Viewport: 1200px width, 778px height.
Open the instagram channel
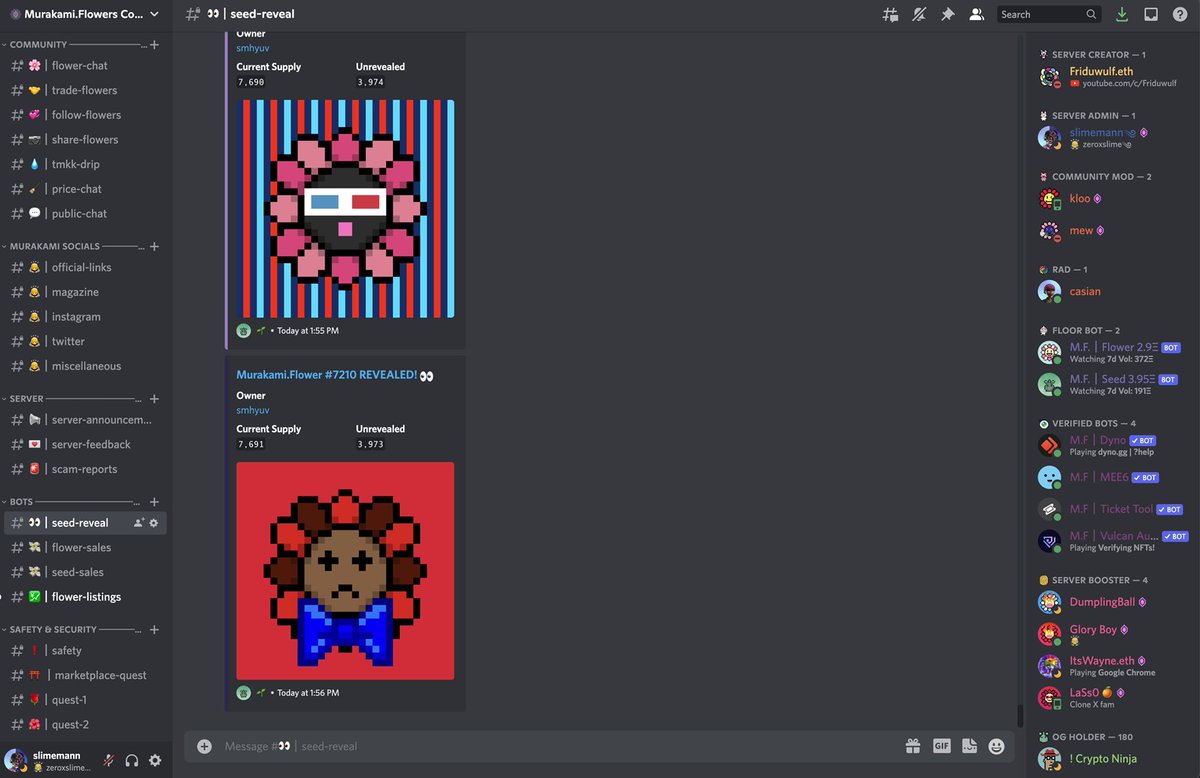point(86,317)
